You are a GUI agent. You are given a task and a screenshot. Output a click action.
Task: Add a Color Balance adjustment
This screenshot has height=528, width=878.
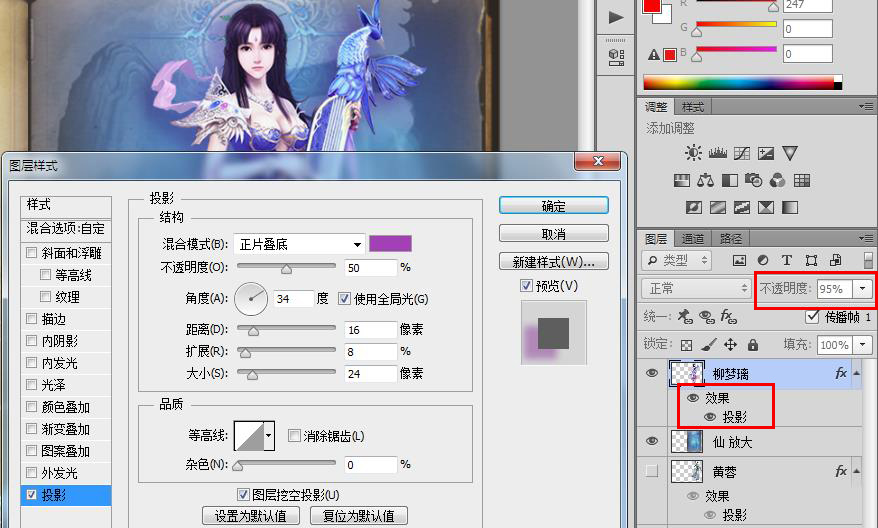coord(706,180)
